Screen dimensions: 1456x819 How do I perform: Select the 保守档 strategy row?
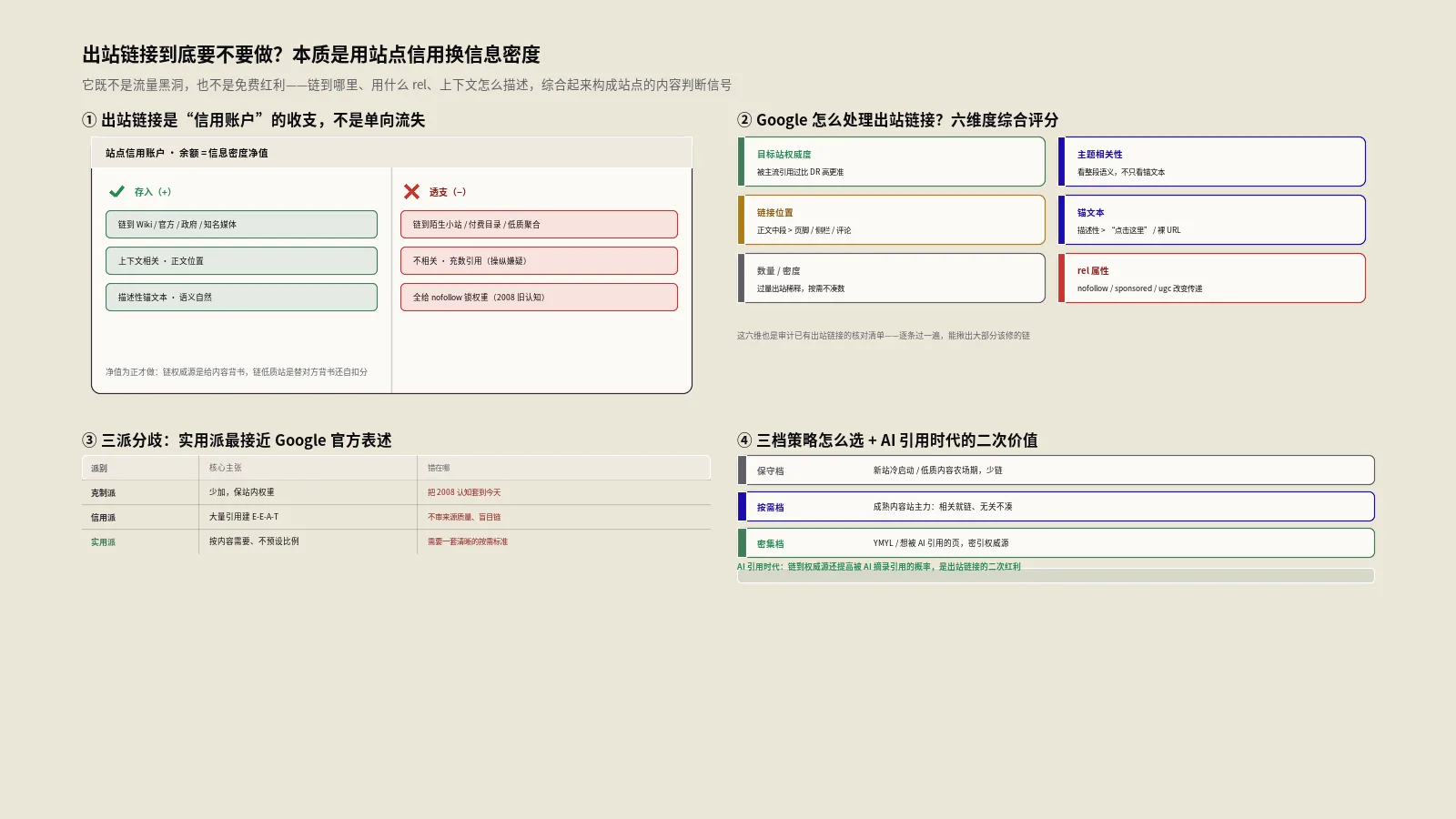coord(1056,470)
